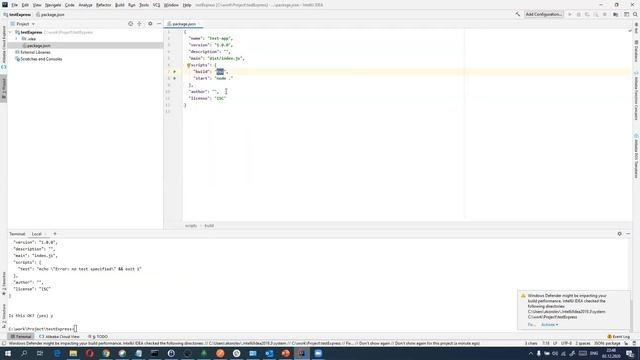
Task: Change indent setting 2 spaces in status bar
Action: (582, 344)
